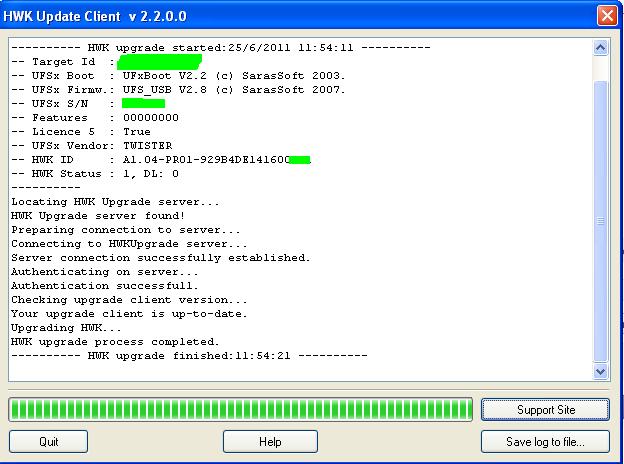
Task: Click the 'Target Id' log line
Action: [x=107, y=62]
